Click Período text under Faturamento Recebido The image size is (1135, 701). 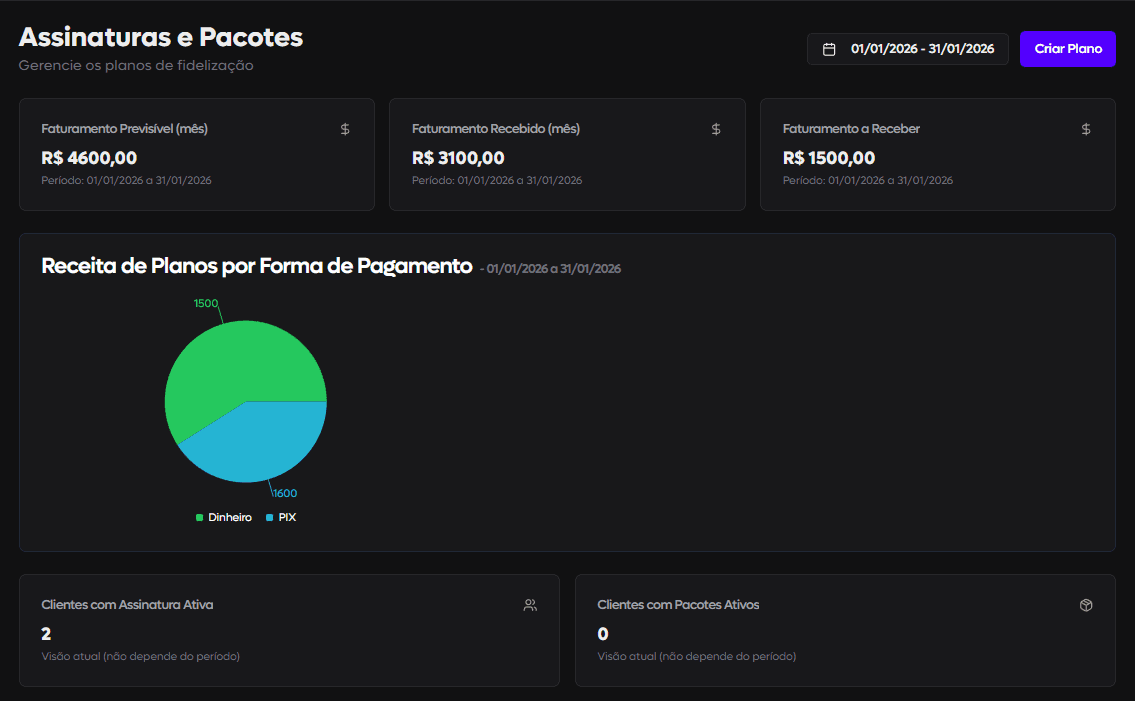click(x=497, y=180)
